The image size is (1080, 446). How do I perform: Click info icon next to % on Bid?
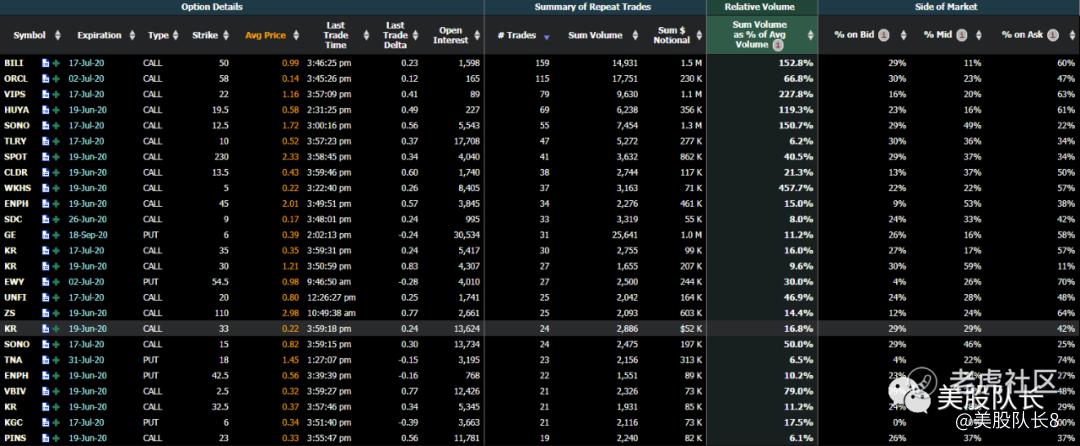point(884,35)
